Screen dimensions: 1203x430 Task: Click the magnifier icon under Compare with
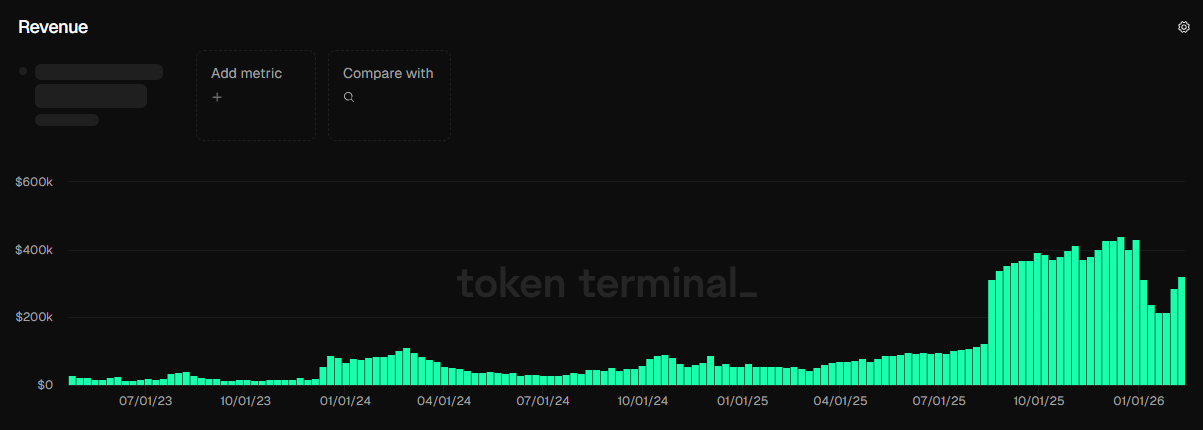pyautogui.click(x=349, y=97)
